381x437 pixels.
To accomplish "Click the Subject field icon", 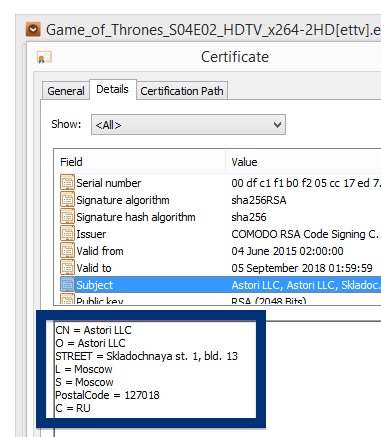I will (x=67, y=285).
